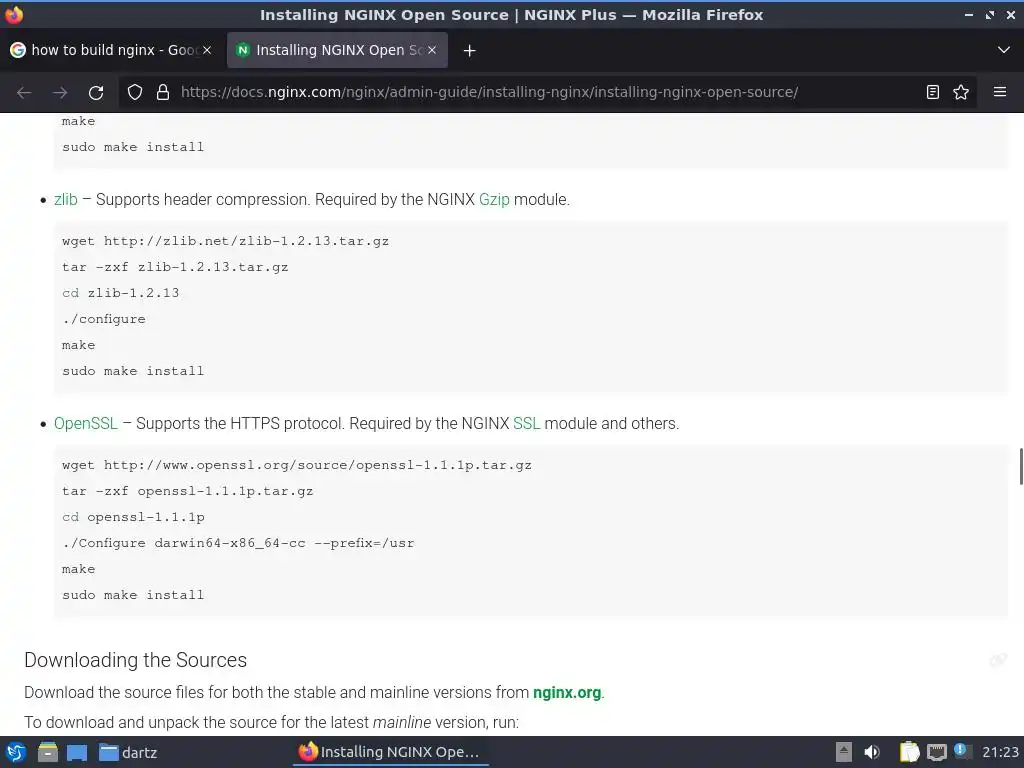Go forward with the forward arrow
Viewport: 1024px width, 768px height.
click(x=60, y=93)
